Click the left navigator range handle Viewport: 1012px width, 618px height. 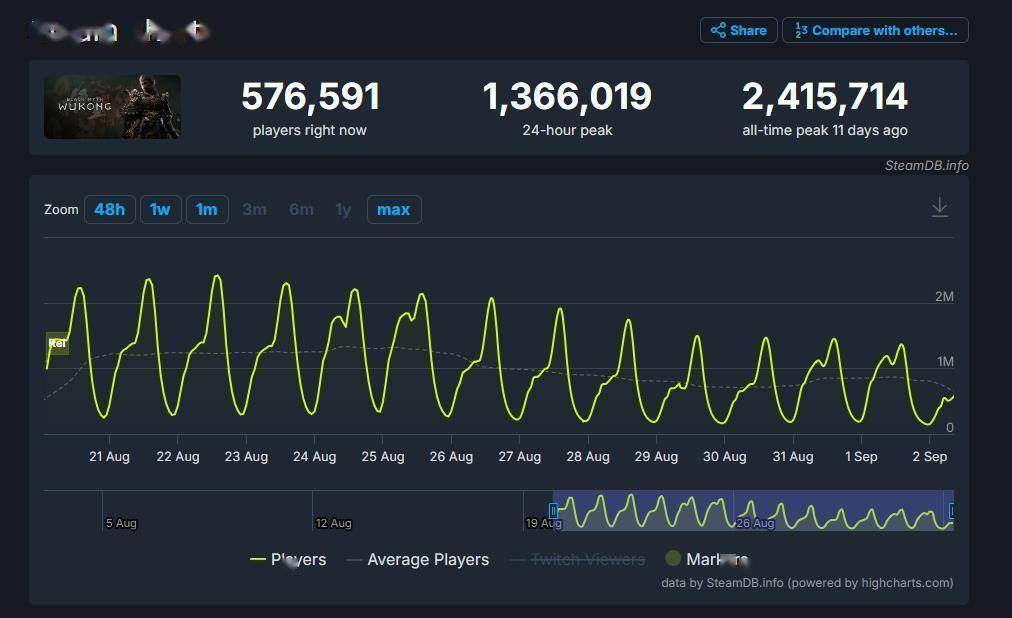click(x=553, y=511)
